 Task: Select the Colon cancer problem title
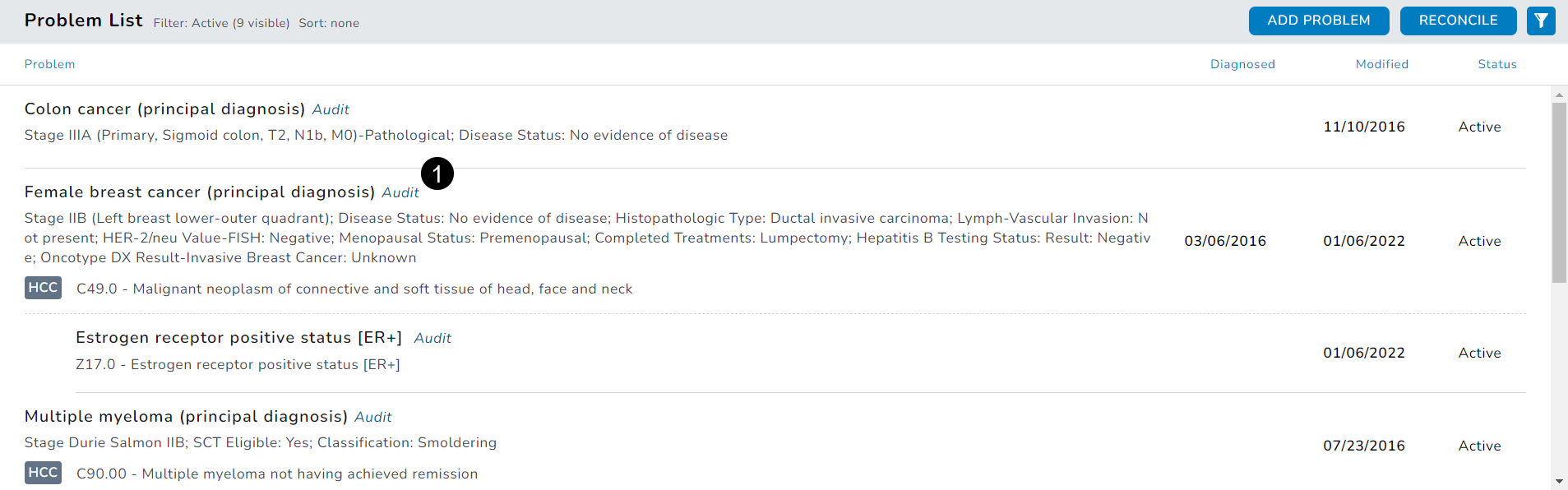pos(164,109)
